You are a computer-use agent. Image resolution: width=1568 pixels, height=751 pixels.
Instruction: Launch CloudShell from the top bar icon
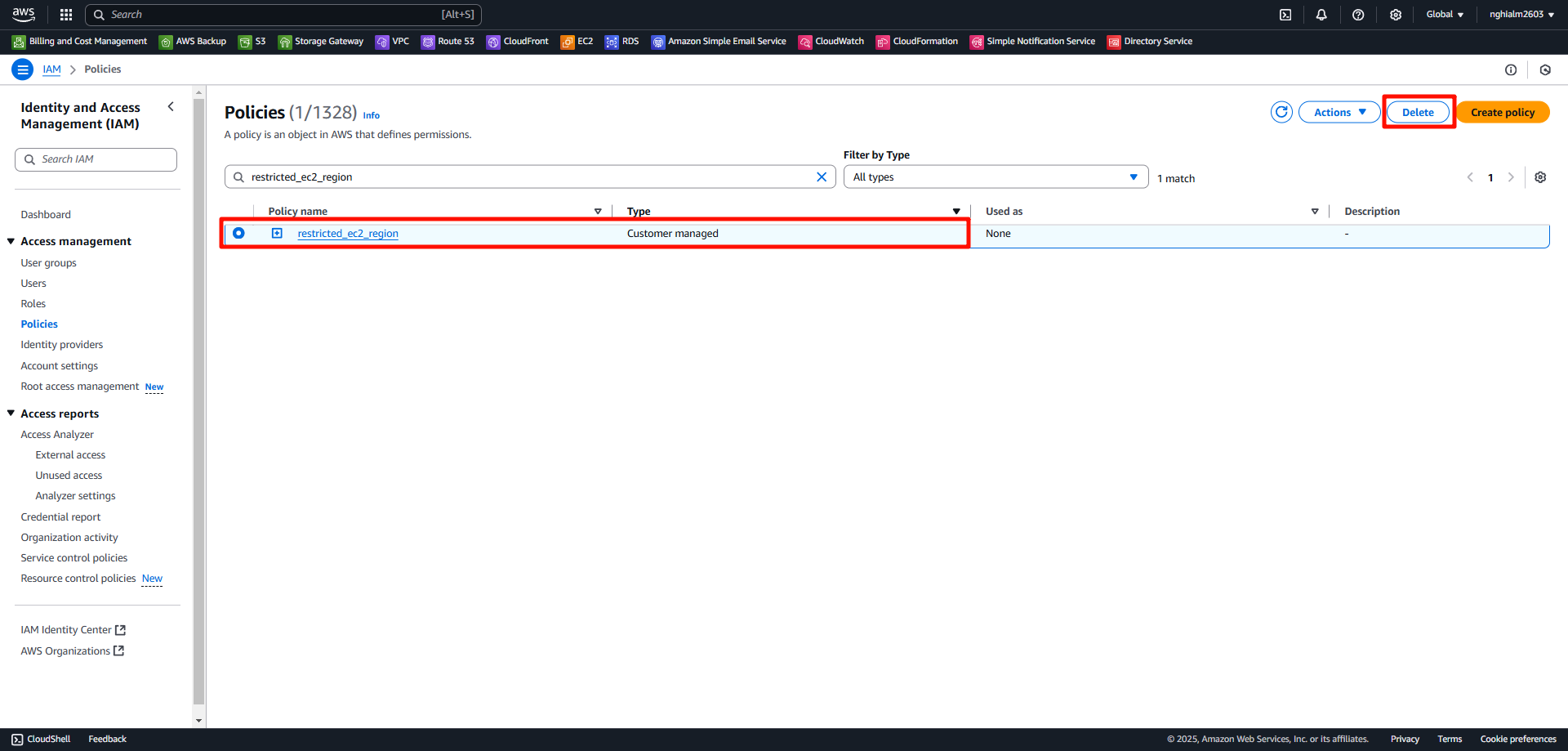pos(1285,15)
